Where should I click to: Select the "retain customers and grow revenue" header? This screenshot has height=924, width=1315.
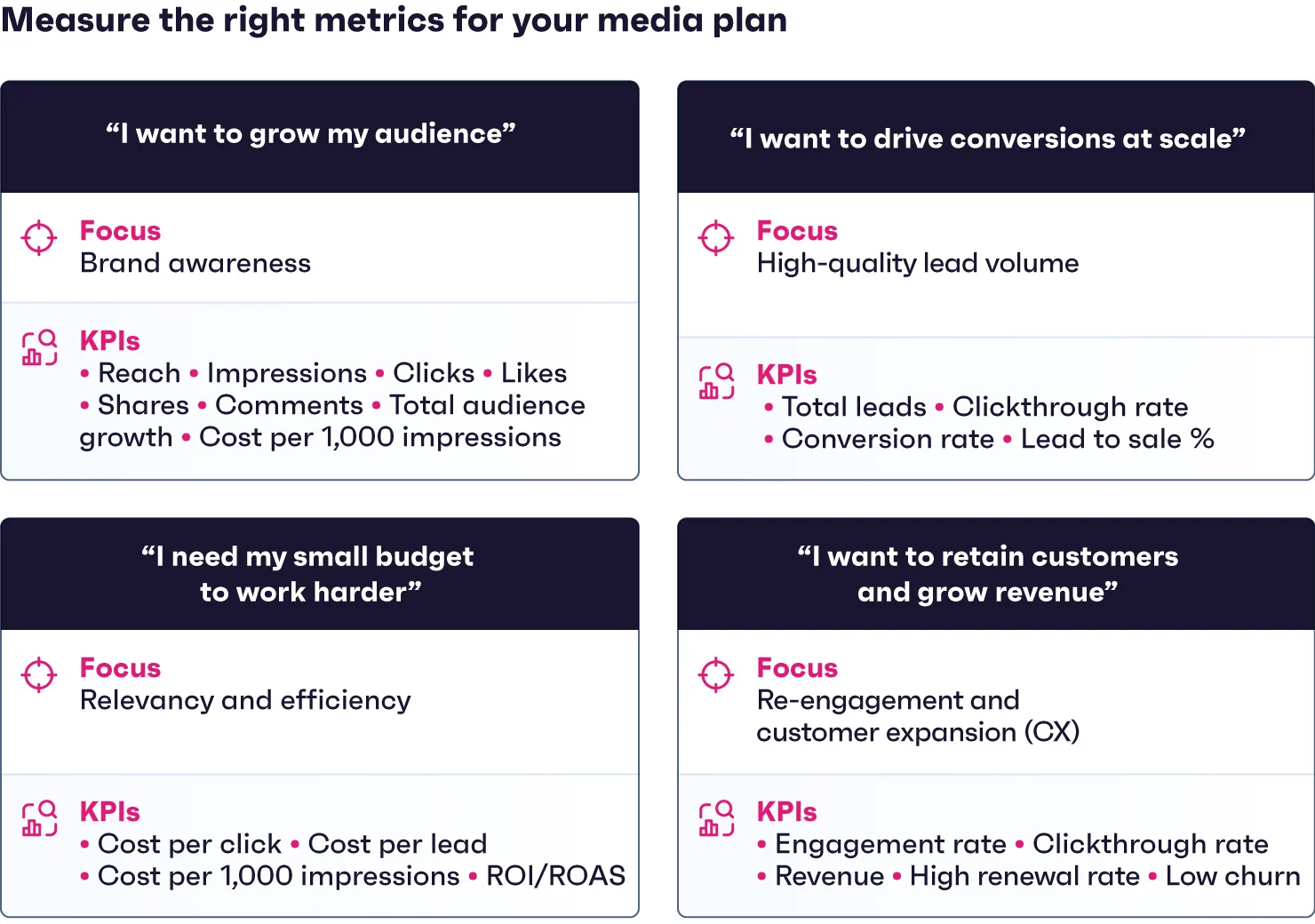pos(988,574)
